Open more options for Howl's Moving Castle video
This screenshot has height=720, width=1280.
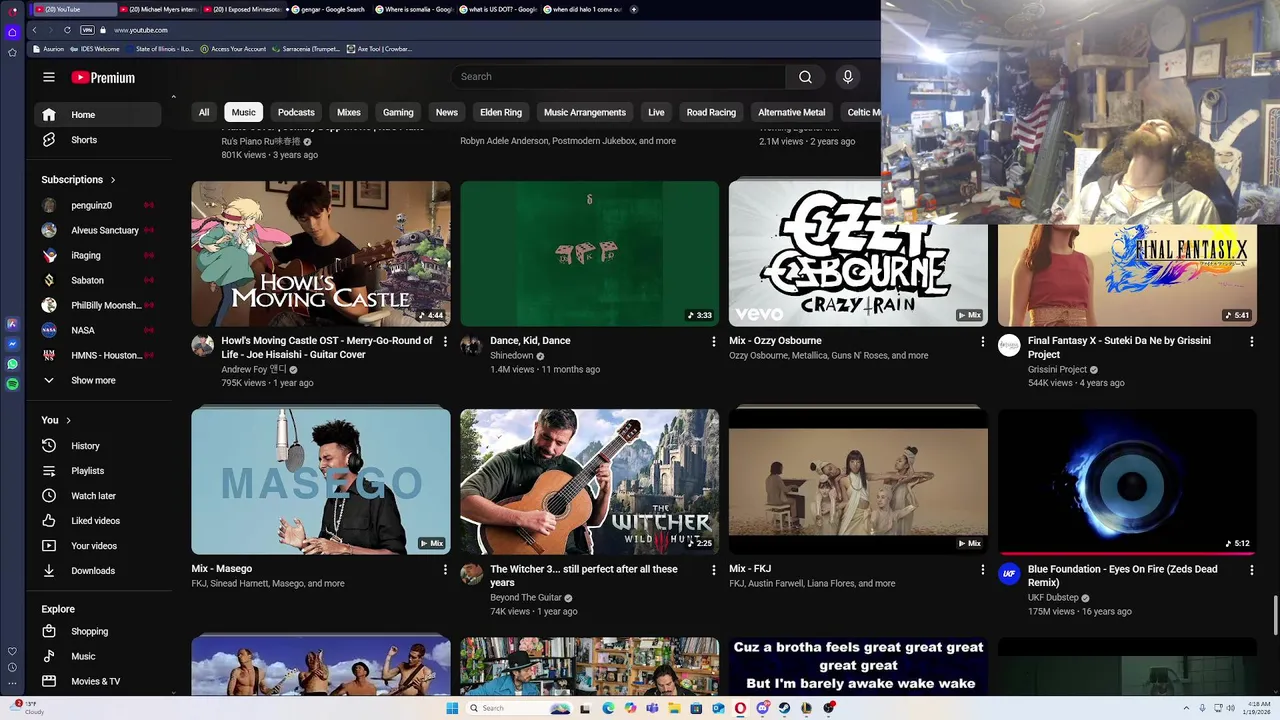445,341
